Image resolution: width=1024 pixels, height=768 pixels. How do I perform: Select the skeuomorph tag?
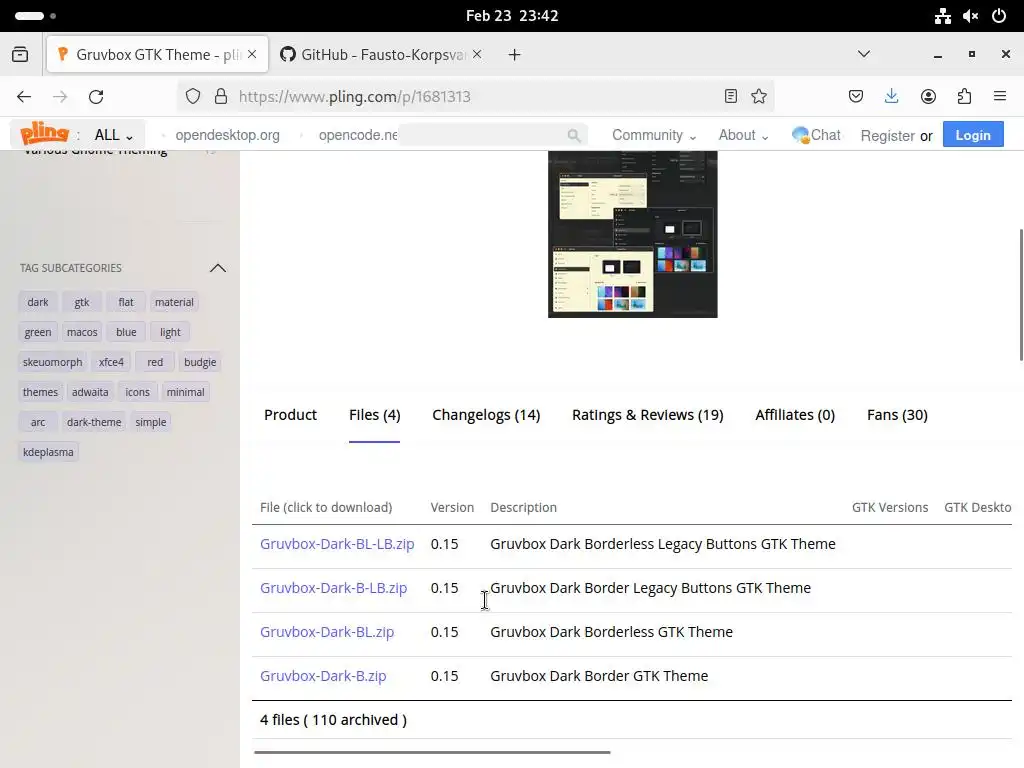pyautogui.click(x=52, y=362)
